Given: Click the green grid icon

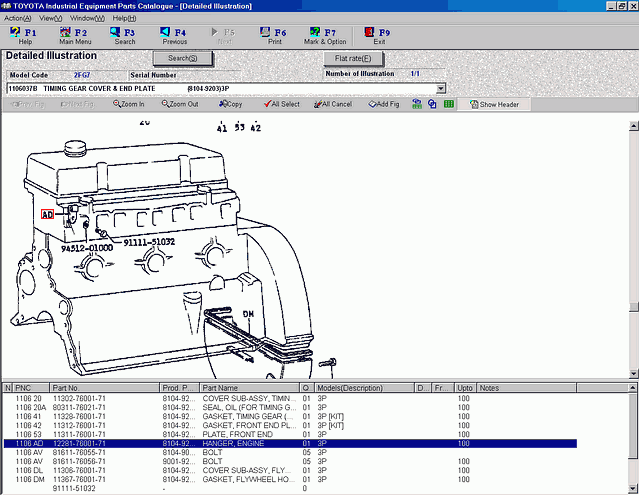Looking at the screenshot, I should point(449,104).
